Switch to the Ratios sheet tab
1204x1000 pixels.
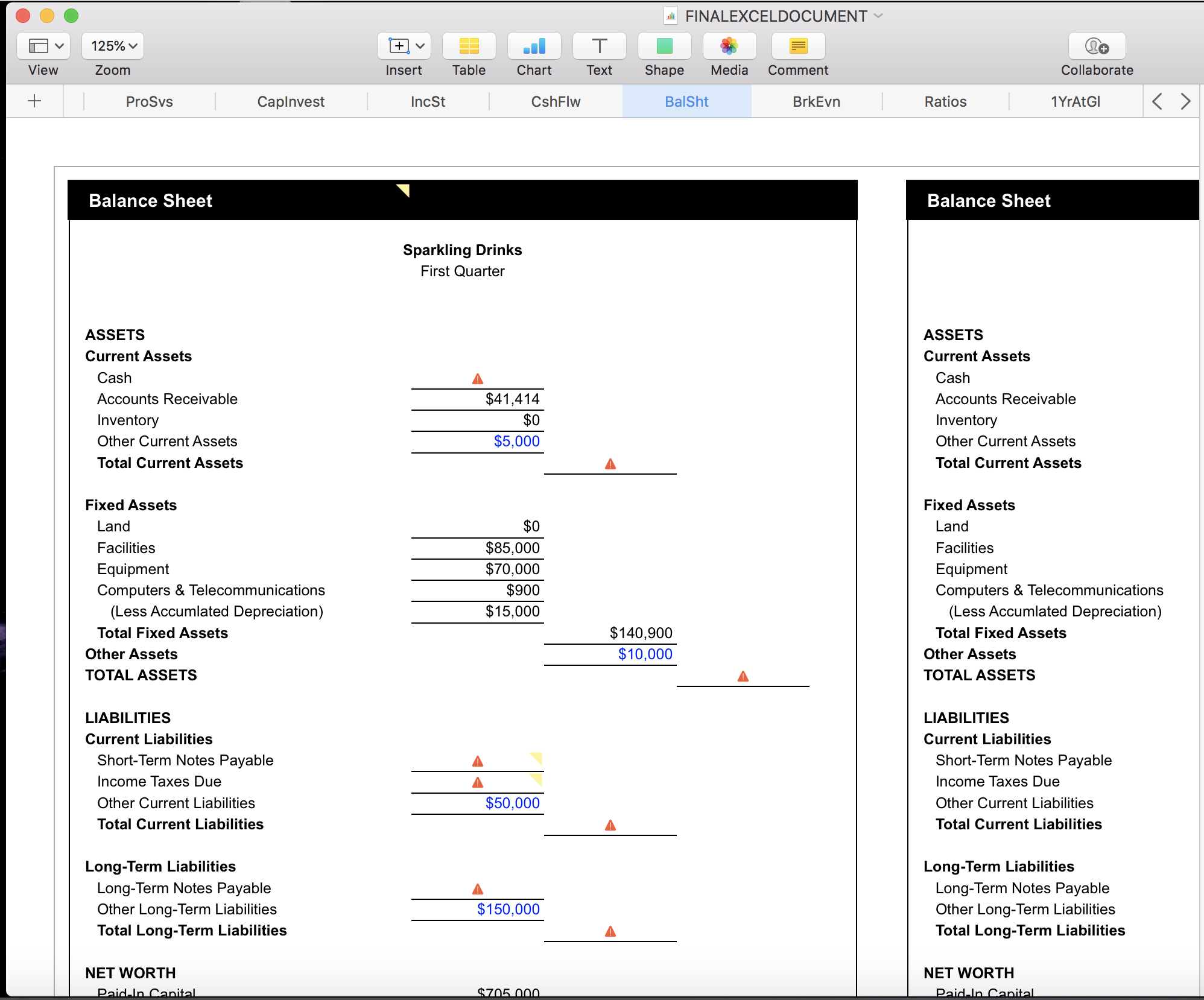click(x=945, y=101)
